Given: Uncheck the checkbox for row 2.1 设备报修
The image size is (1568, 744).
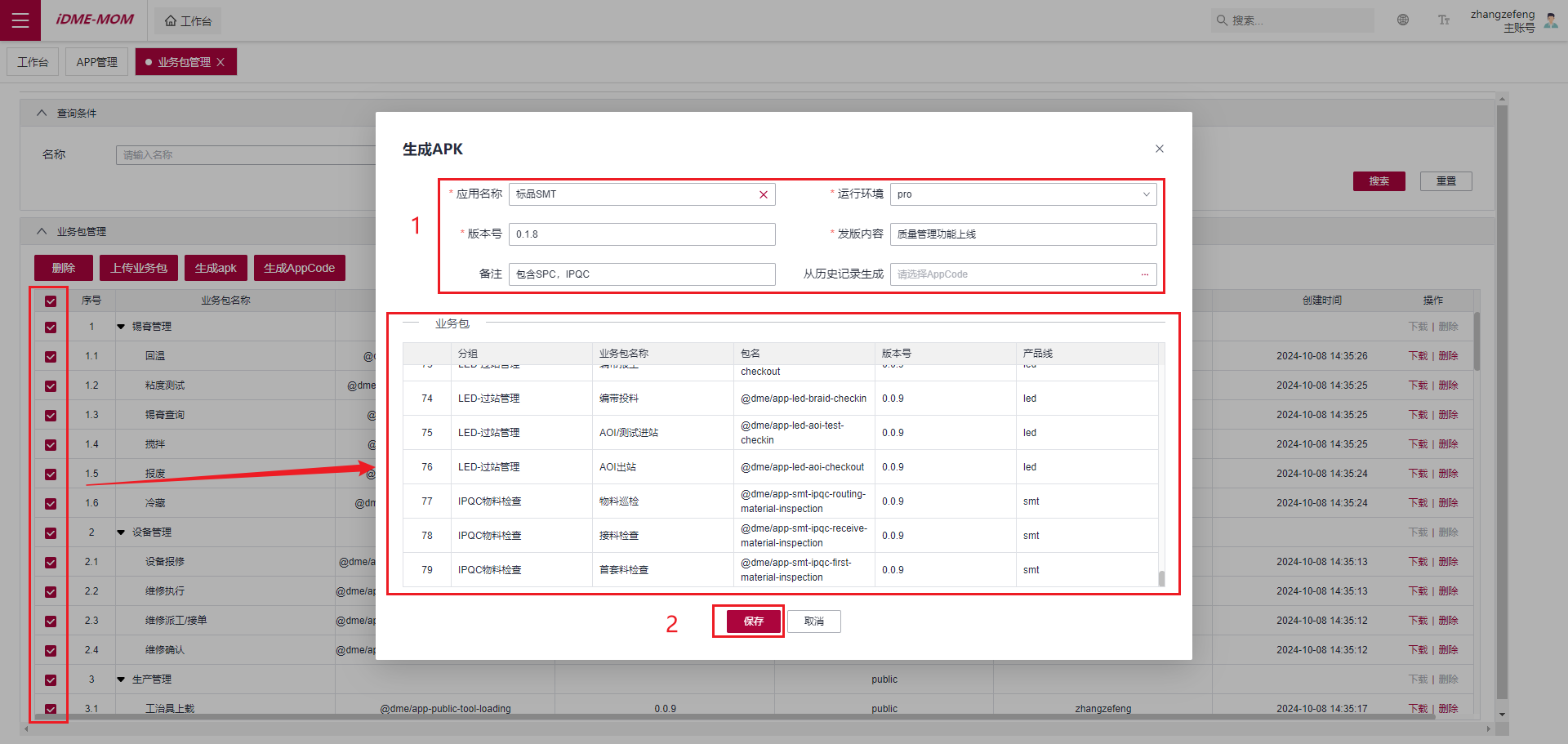Looking at the screenshot, I should pyautogui.click(x=51, y=563).
